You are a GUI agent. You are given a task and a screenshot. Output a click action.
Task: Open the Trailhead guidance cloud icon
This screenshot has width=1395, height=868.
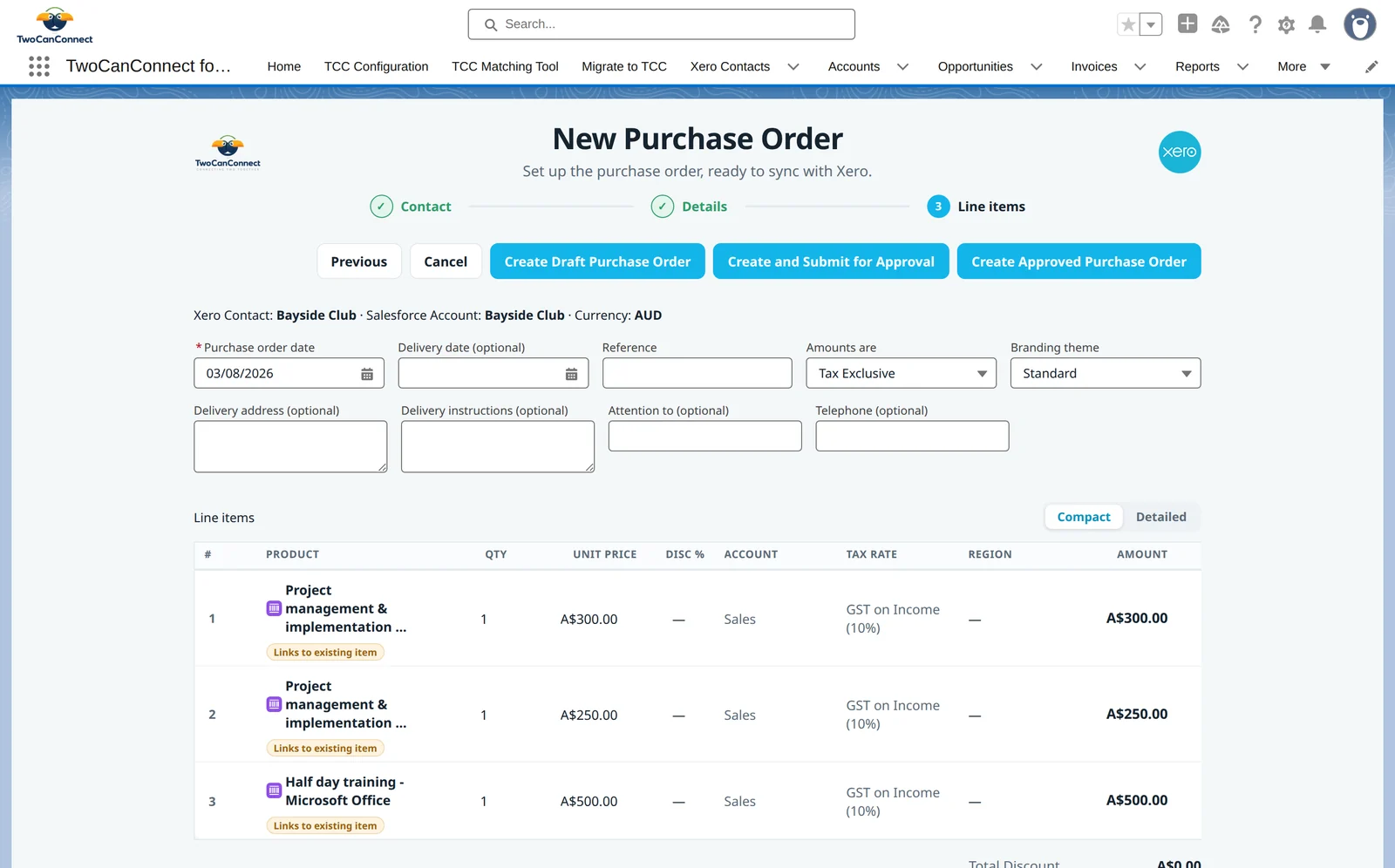pos(1221,24)
